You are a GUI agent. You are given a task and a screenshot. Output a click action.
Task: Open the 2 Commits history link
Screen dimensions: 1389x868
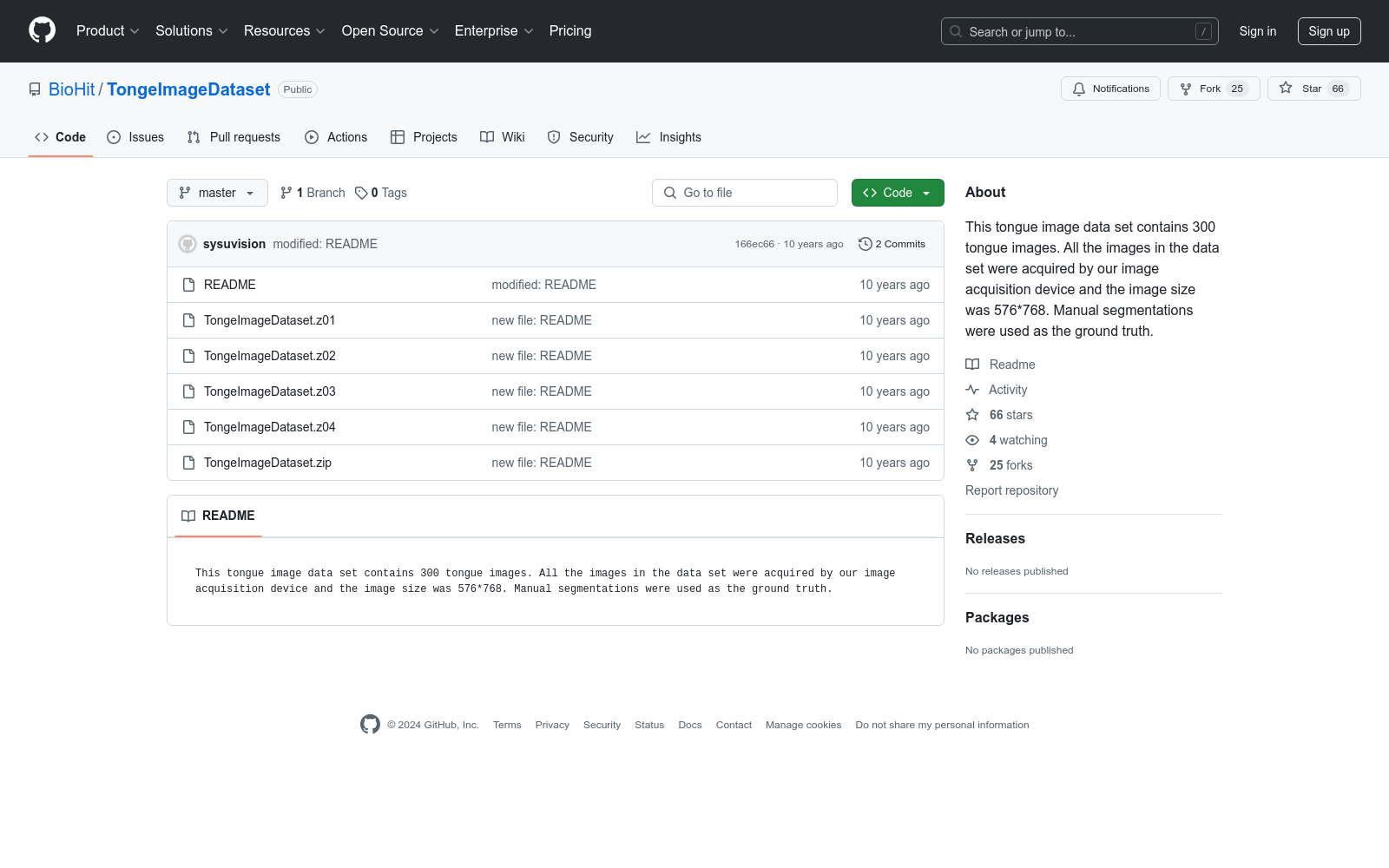pyautogui.click(x=892, y=244)
